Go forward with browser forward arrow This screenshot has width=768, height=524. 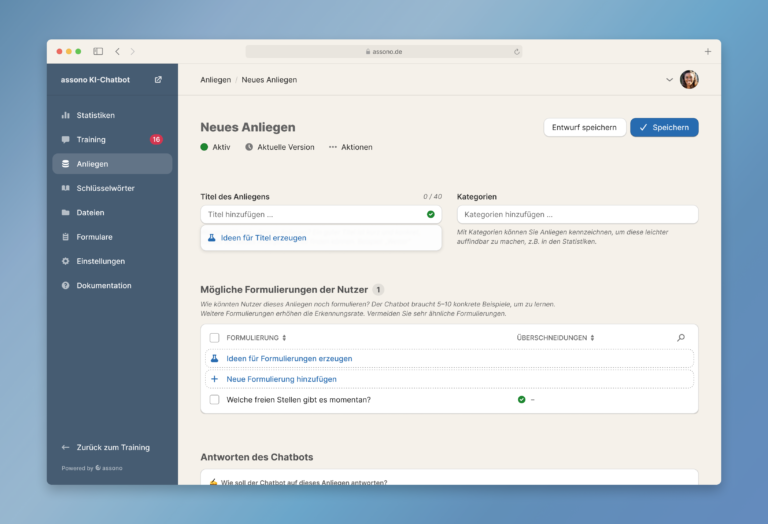click(132, 51)
